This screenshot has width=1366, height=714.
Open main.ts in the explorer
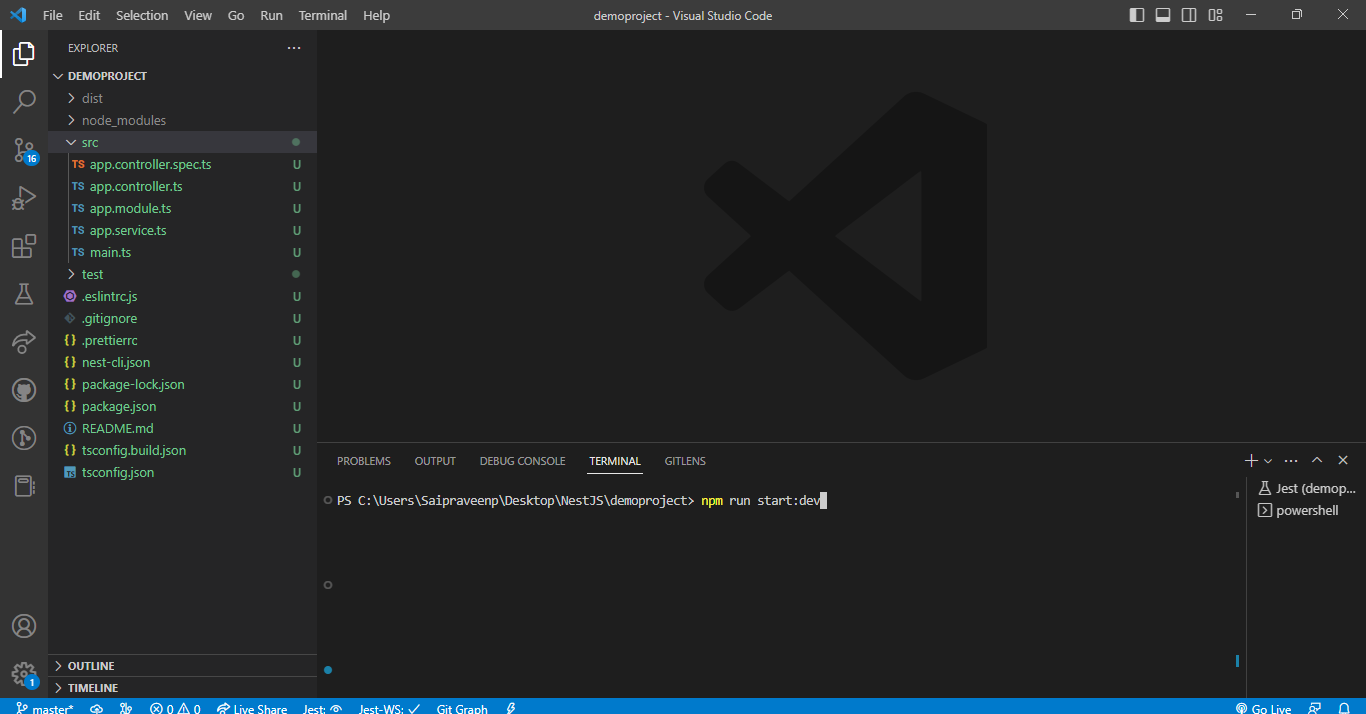[x=110, y=252]
